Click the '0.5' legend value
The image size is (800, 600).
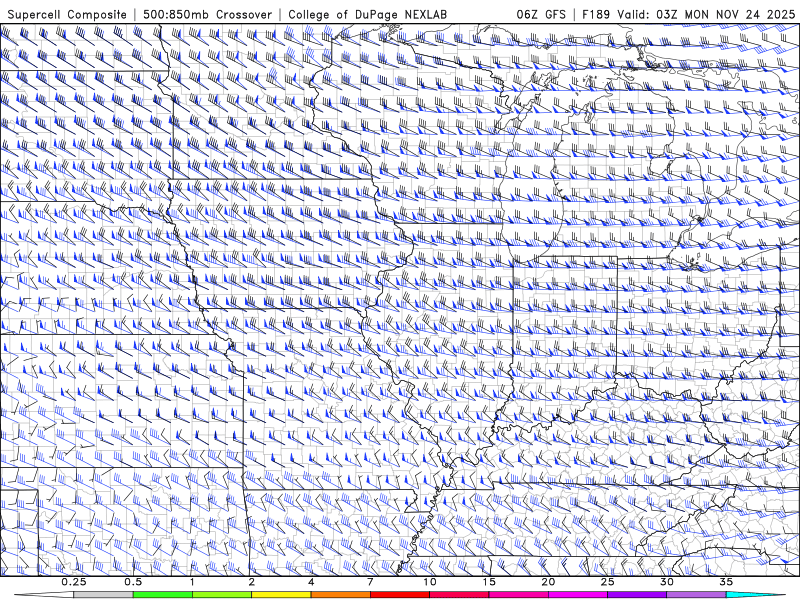click(133, 582)
